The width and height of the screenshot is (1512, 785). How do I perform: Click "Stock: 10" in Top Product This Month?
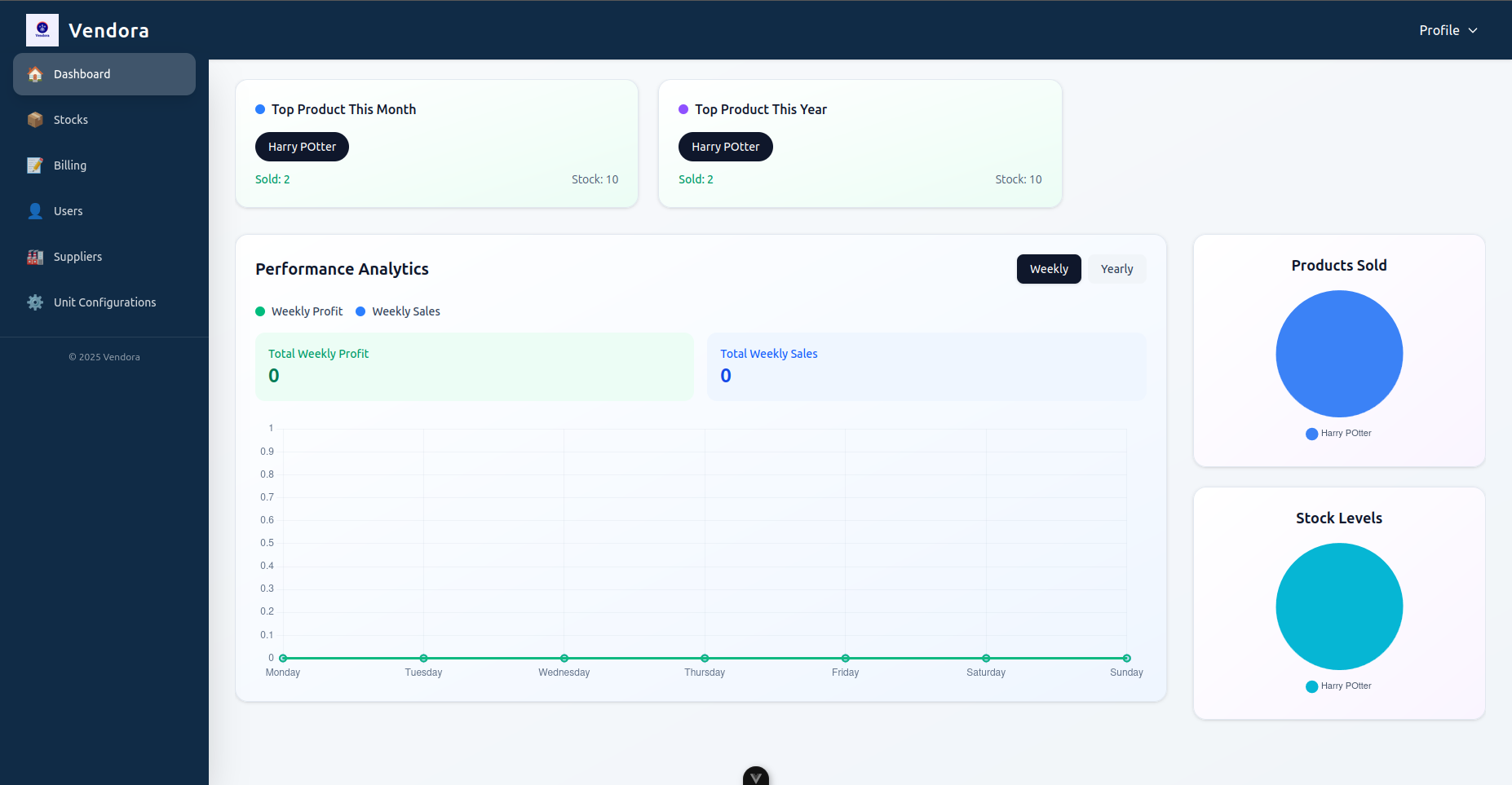pos(595,179)
